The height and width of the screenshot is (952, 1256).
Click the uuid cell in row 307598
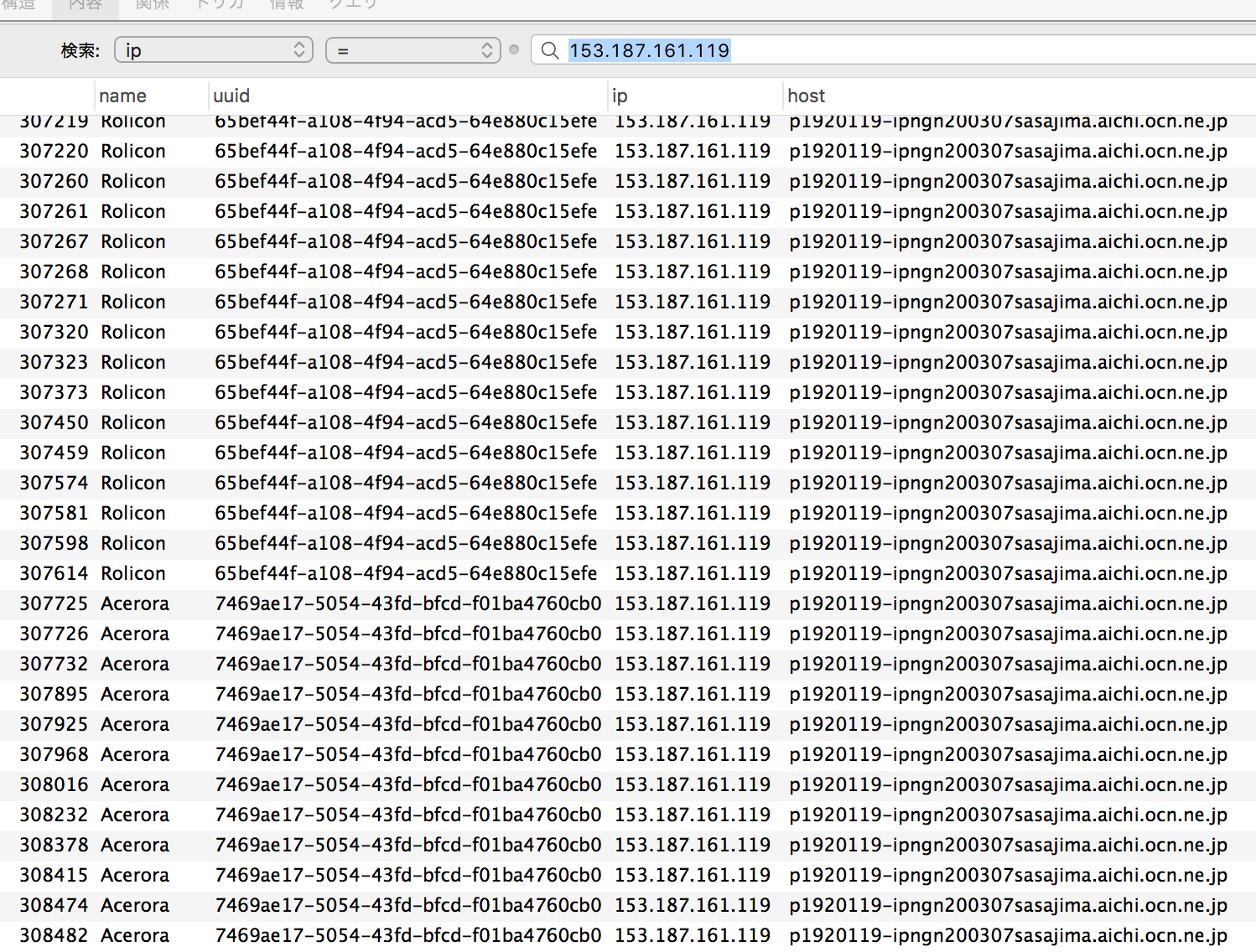pyautogui.click(x=406, y=543)
